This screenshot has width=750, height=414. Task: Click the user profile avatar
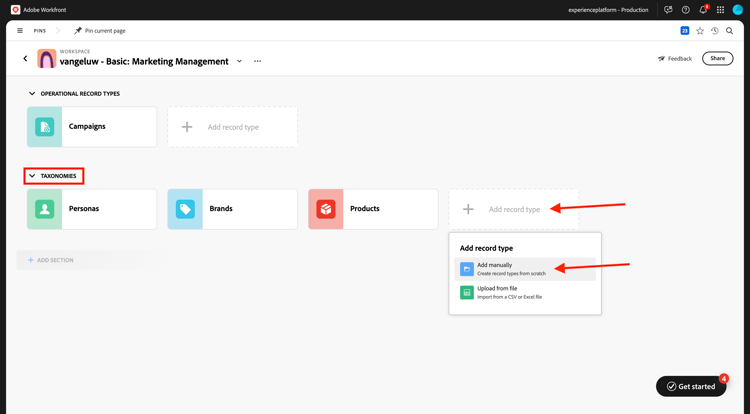point(738,10)
